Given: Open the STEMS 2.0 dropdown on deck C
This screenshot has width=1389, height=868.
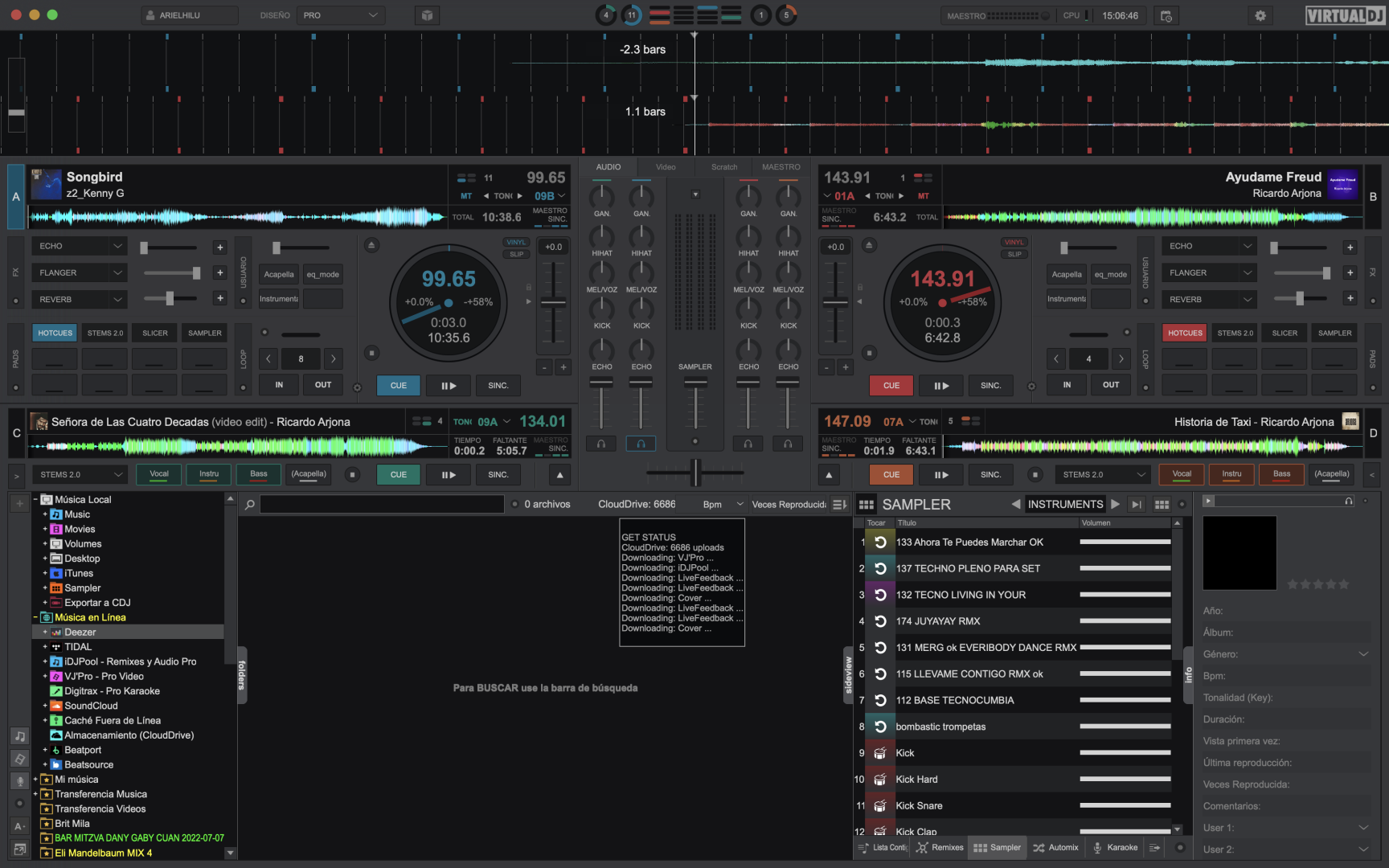Looking at the screenshot, I should tap(79, 475).
